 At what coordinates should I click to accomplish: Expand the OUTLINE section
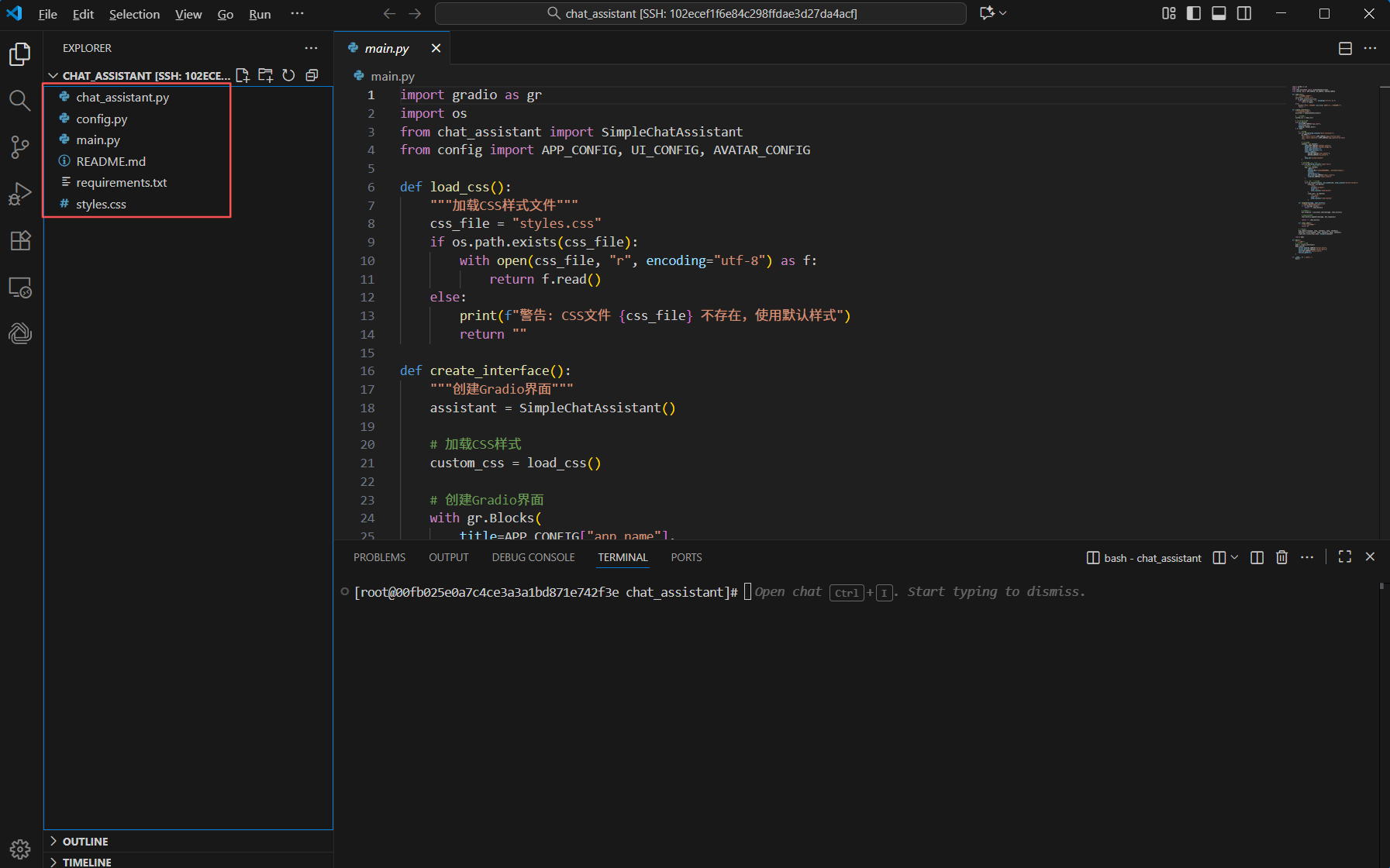(x=85, y=842)
